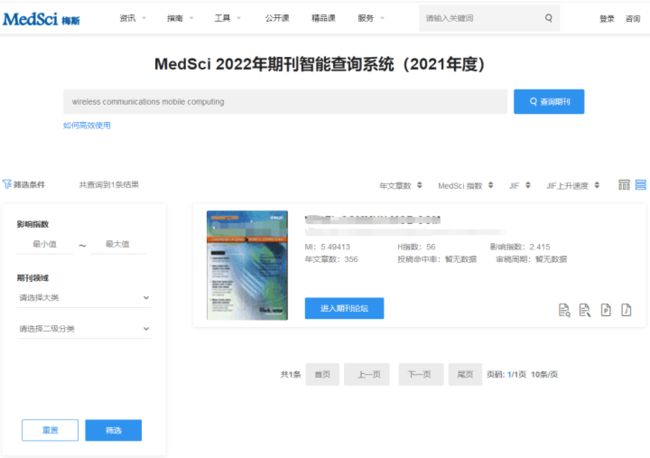The image size is (650, 458).
Task: Sort results by MedSci 指数
Action: click(x=466, y=185)
